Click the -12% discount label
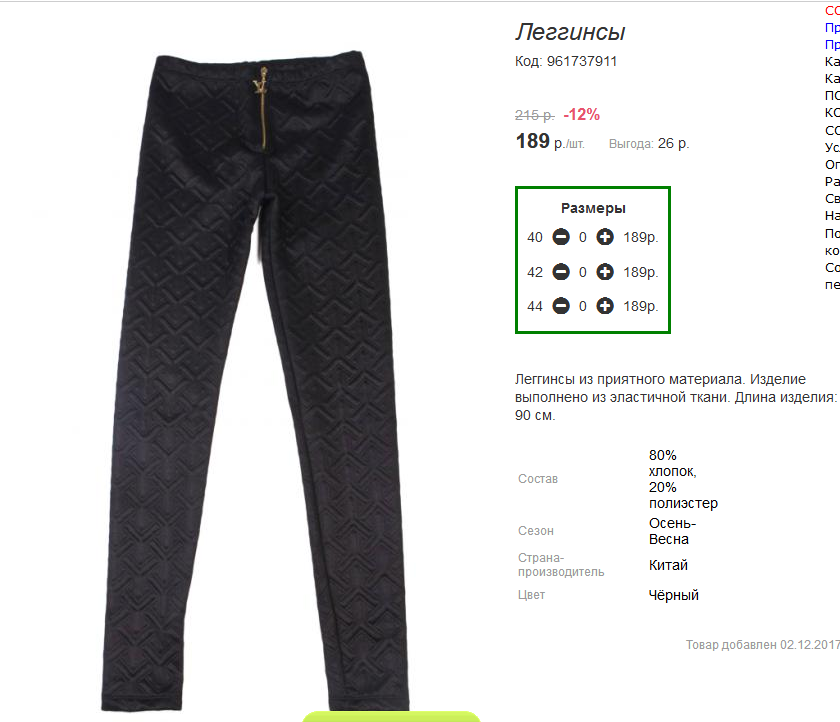Screen dimensions: 840x722 pyautogui.click(x=581, y=115)
